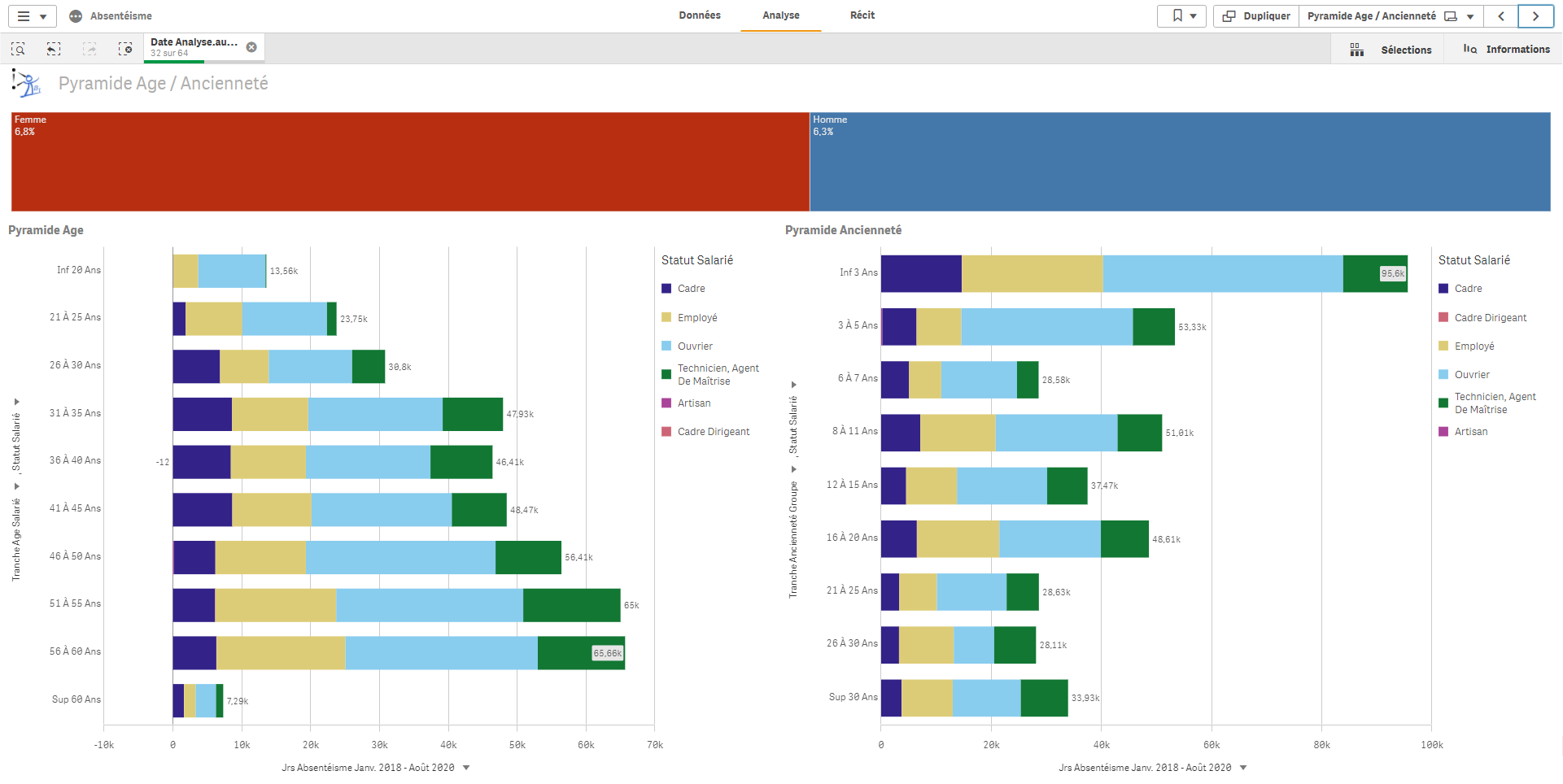Image resolution: width=1563 pixels, height=784 pixels.
Task: Click the logo beside the sheet title
Action: pos(27,83)
